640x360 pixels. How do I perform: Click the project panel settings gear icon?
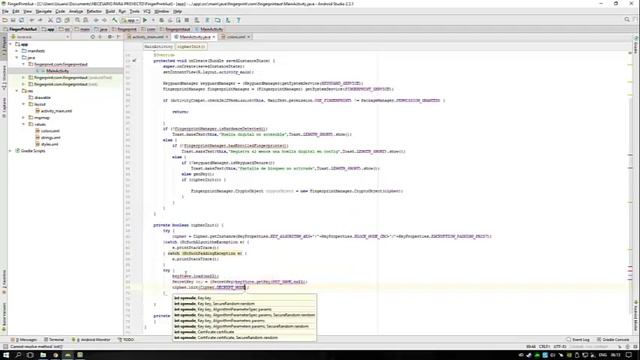pyautogui.click(x=110, y=37)
